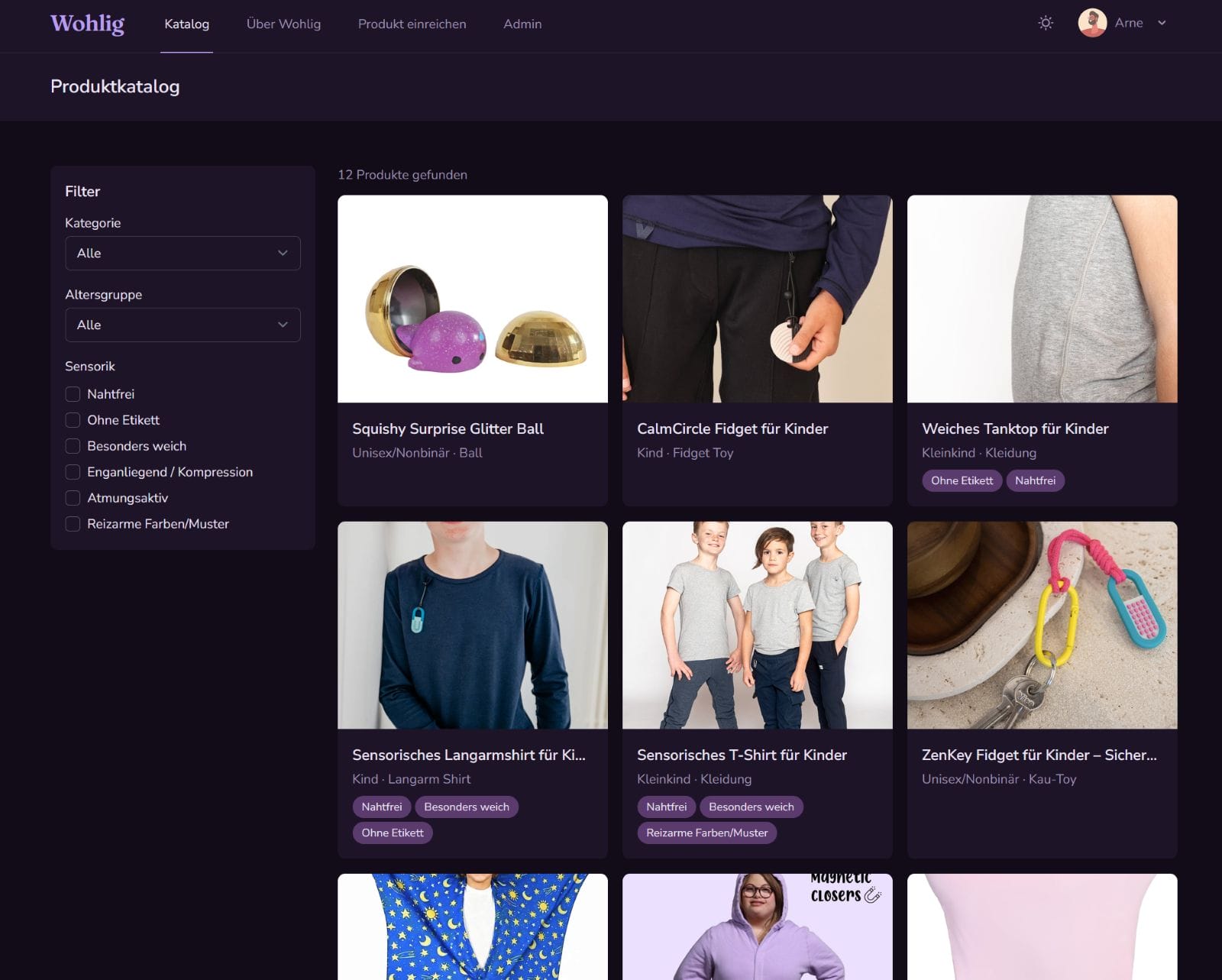The width and height of the screenshot is (1222, 980).
Task: Open Produkt einreichen in navigation
Action: pyautogui.click(x=412, y=24)
